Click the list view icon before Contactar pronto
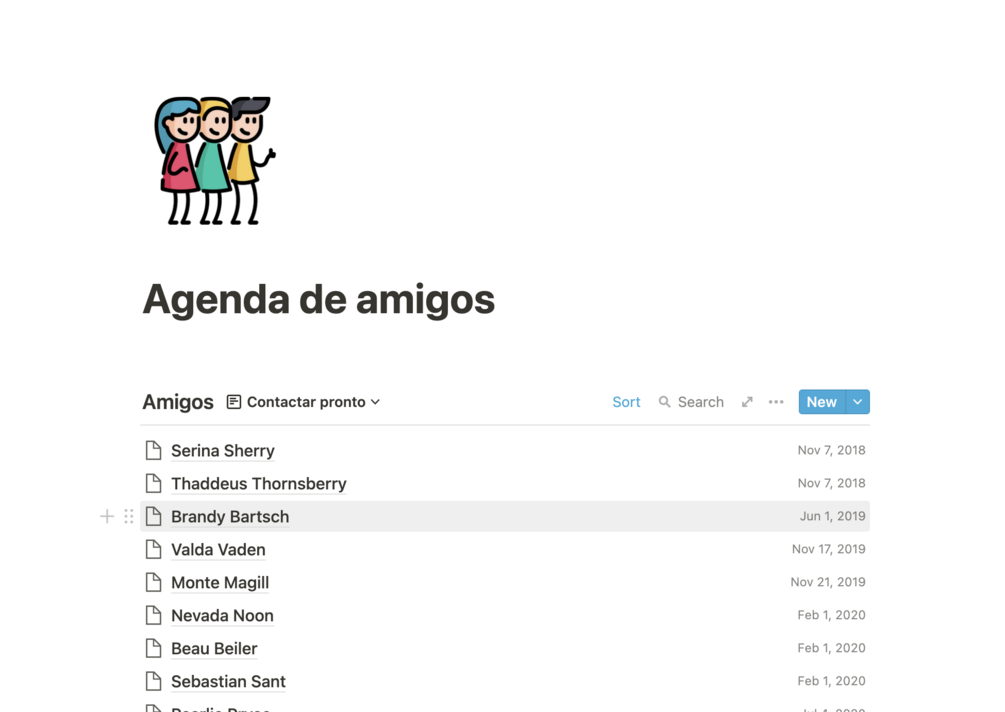This screenshot has height=712, width=1005. pos(234,402)
